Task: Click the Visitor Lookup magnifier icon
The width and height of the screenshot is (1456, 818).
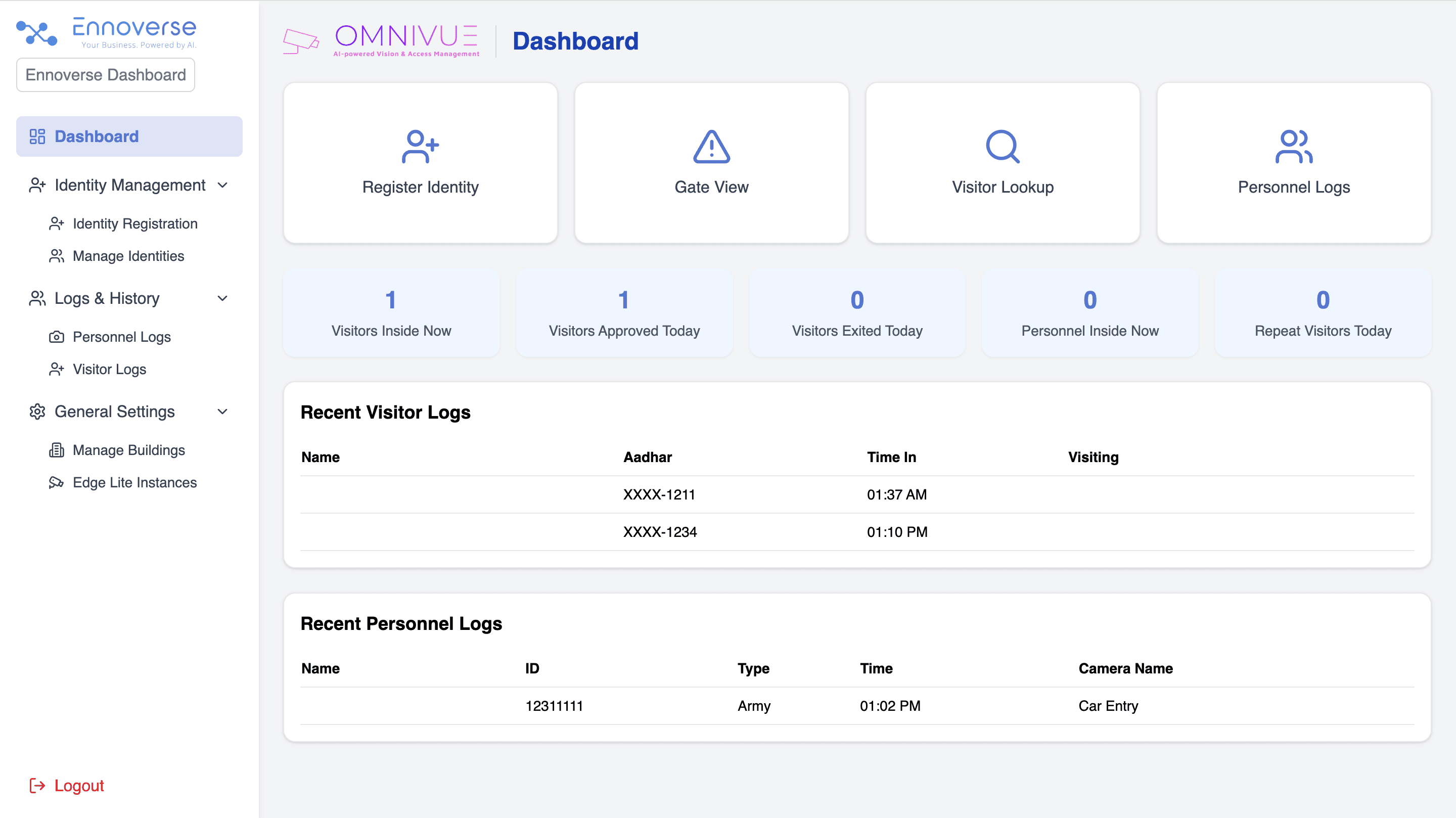Action: tap(1002, 148)
